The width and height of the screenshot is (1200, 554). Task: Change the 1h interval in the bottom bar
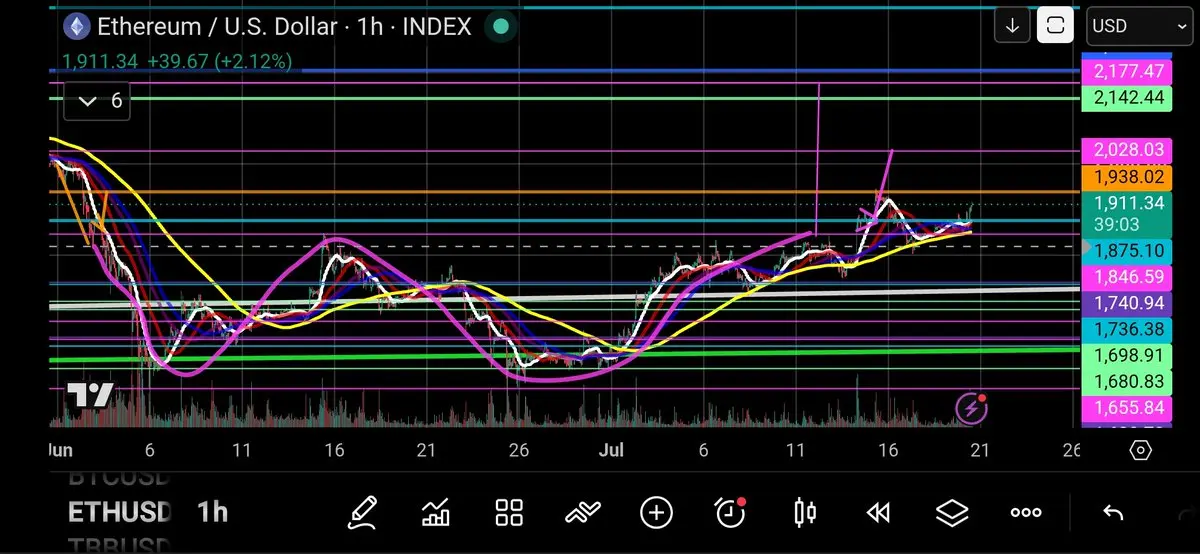click(x=212, y=513)
